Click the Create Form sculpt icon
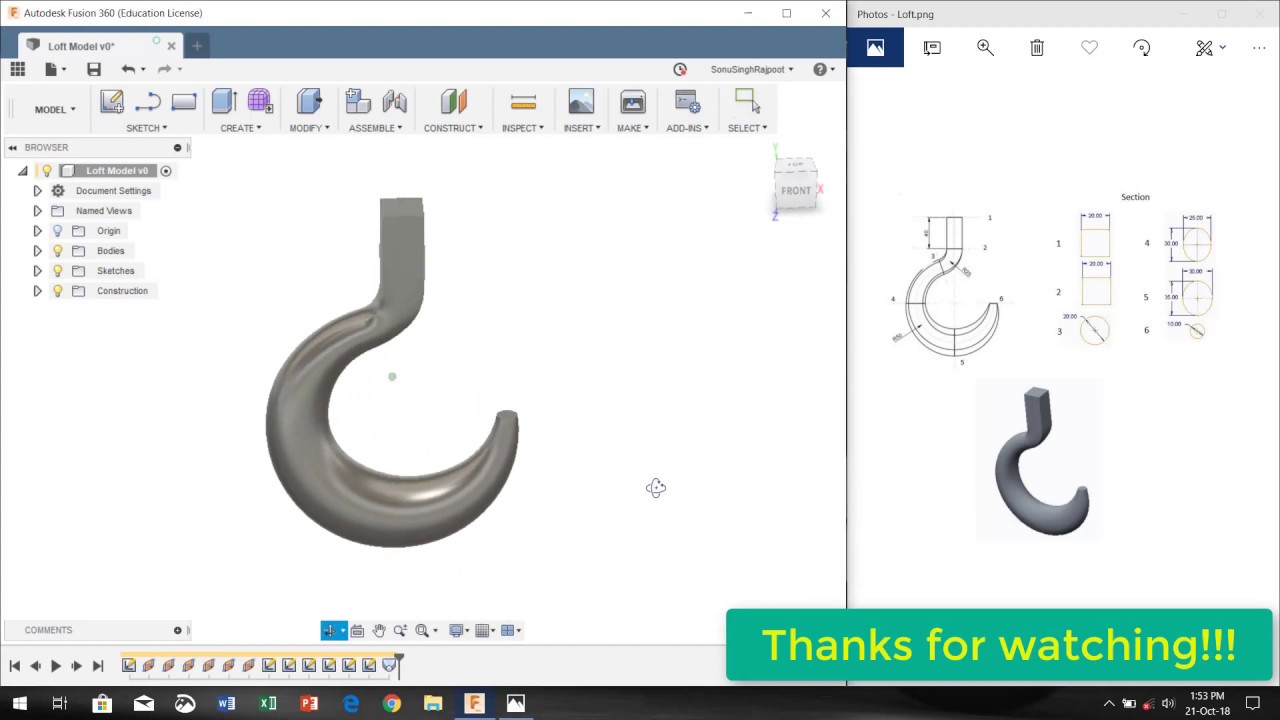Viewport: 1280px width, 720px height. pyautogui.click(x=260, y=101)
